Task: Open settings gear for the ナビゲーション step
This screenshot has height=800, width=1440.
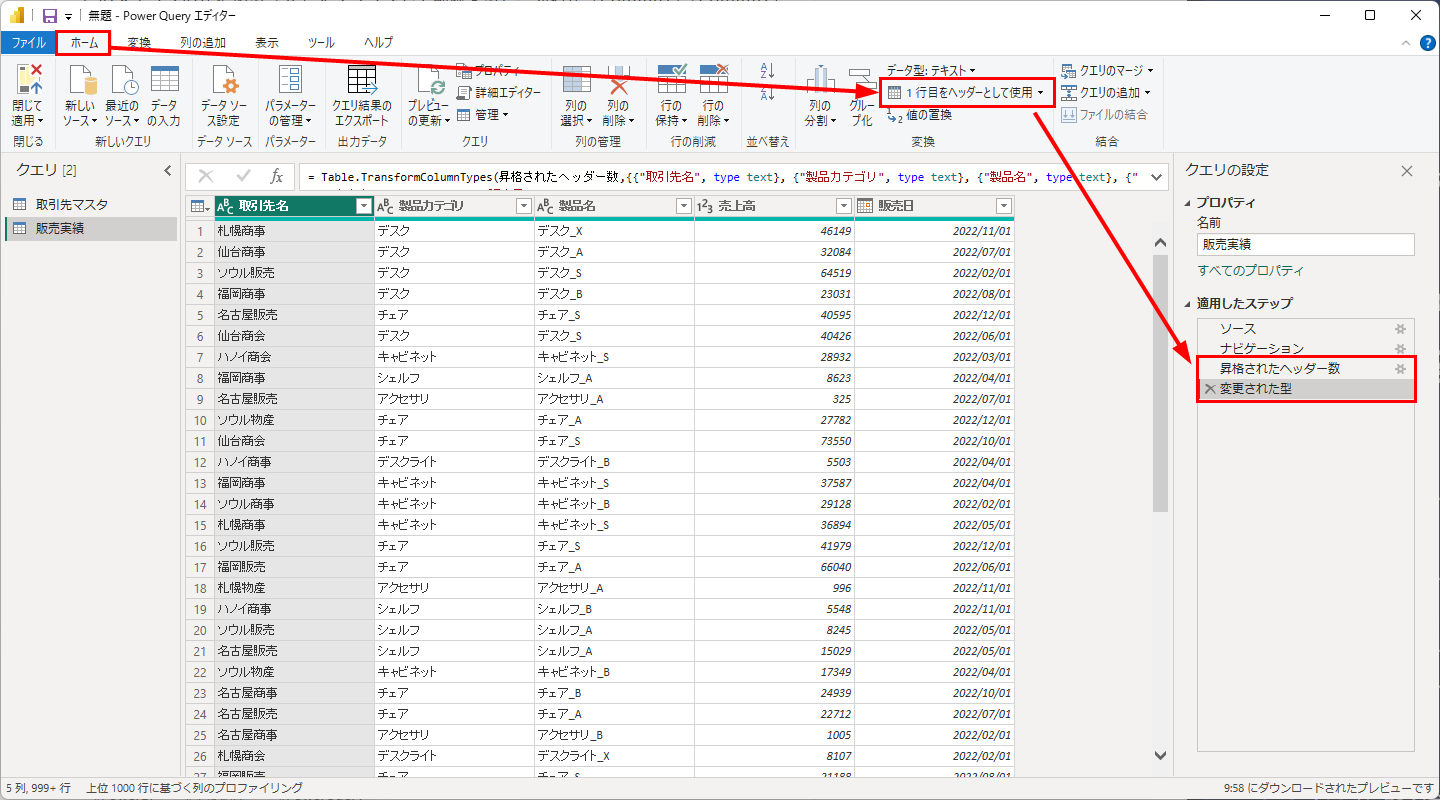Action: pos(1400,349)
